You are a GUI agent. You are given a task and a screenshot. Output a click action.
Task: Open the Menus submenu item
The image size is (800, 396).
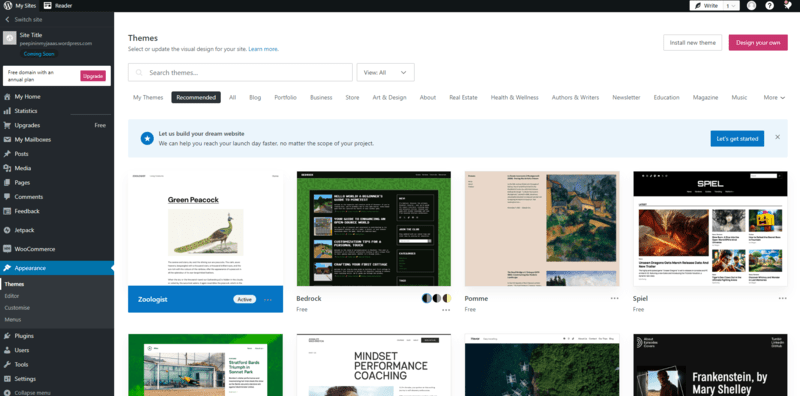12,319
